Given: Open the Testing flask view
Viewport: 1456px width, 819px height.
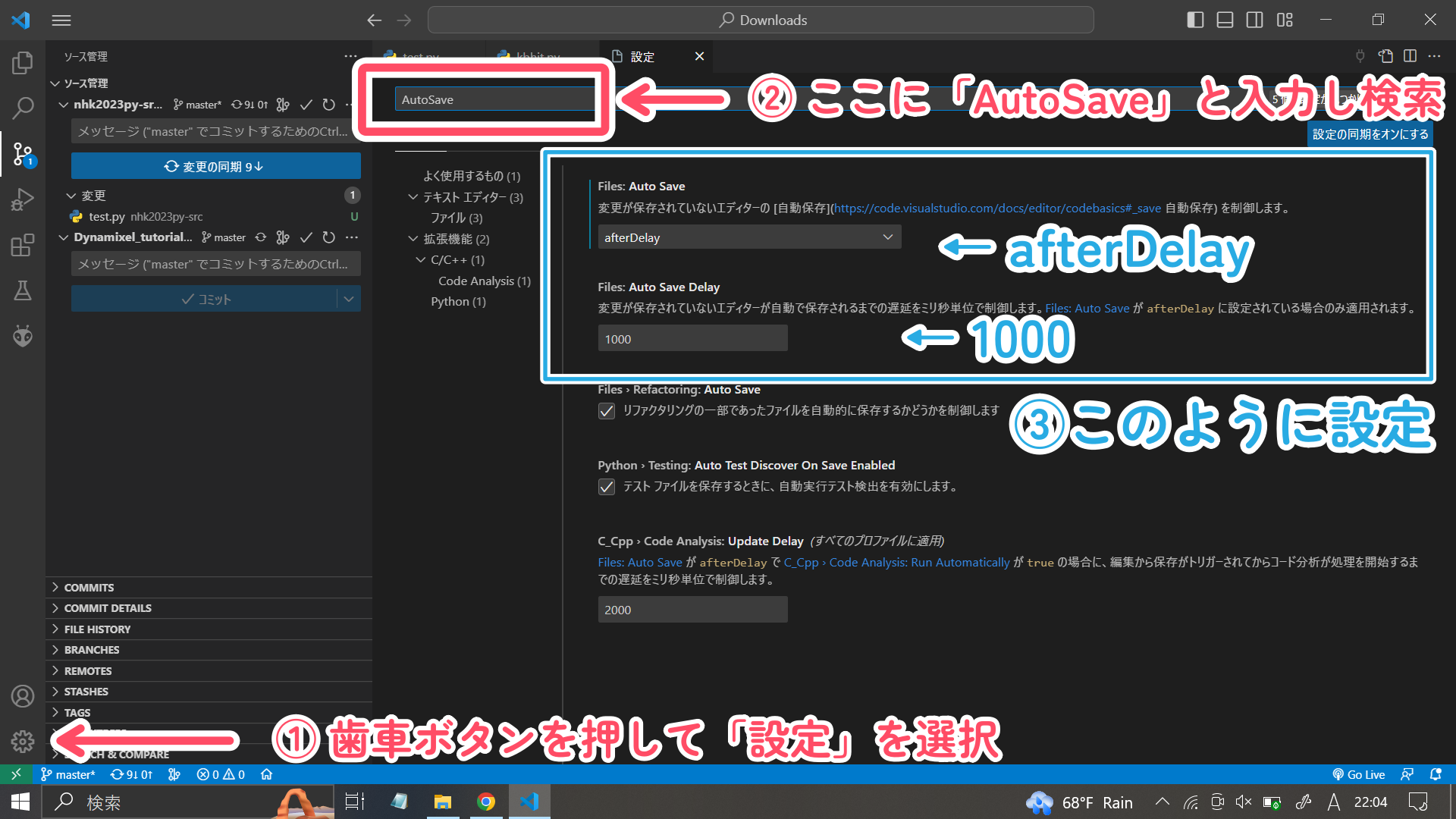Looking at the screenshot, I should click(23, 290).
